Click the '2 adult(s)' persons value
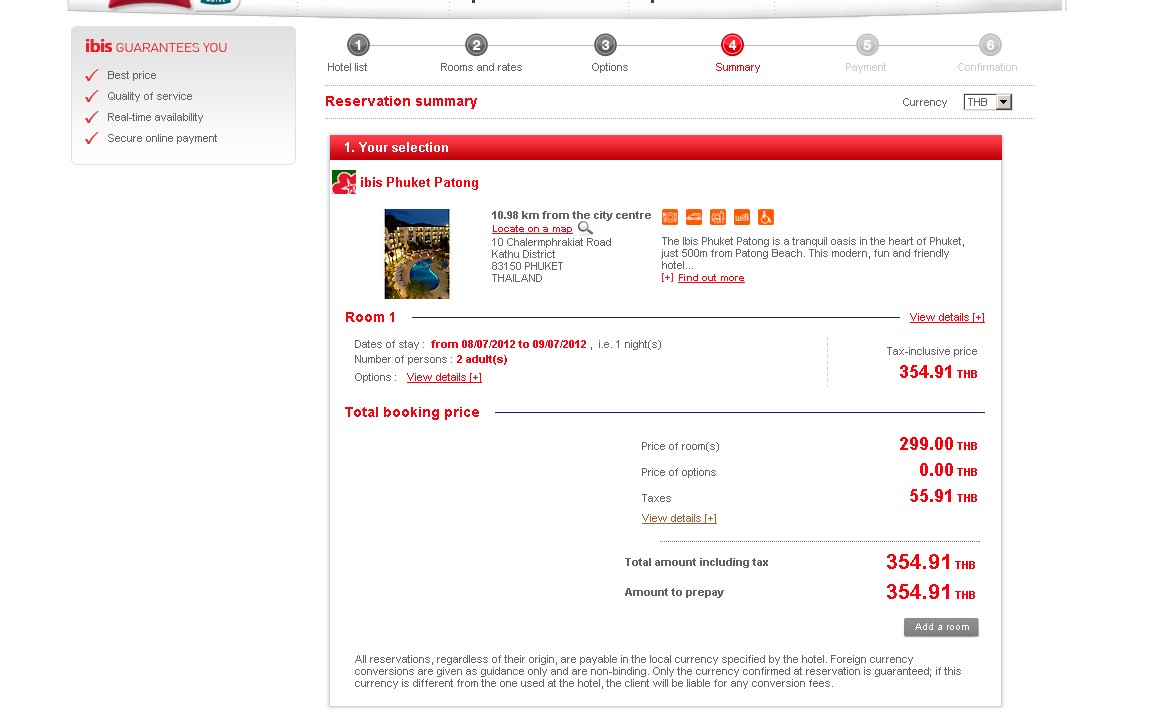This screenshot has height=709, width=1156. coord(481,360)
